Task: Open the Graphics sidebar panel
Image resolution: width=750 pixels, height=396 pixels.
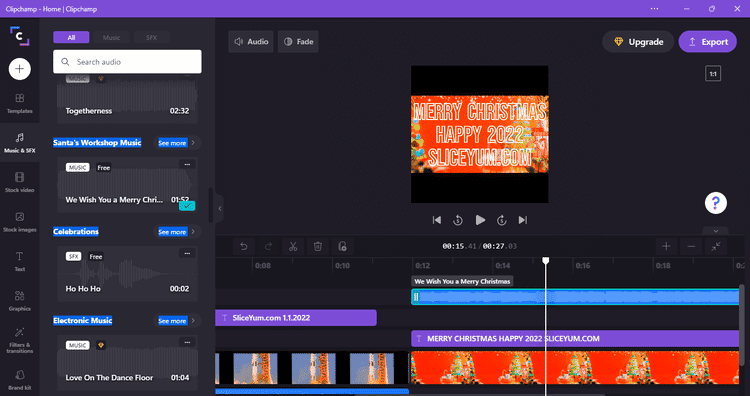Action: coord(20,301)
